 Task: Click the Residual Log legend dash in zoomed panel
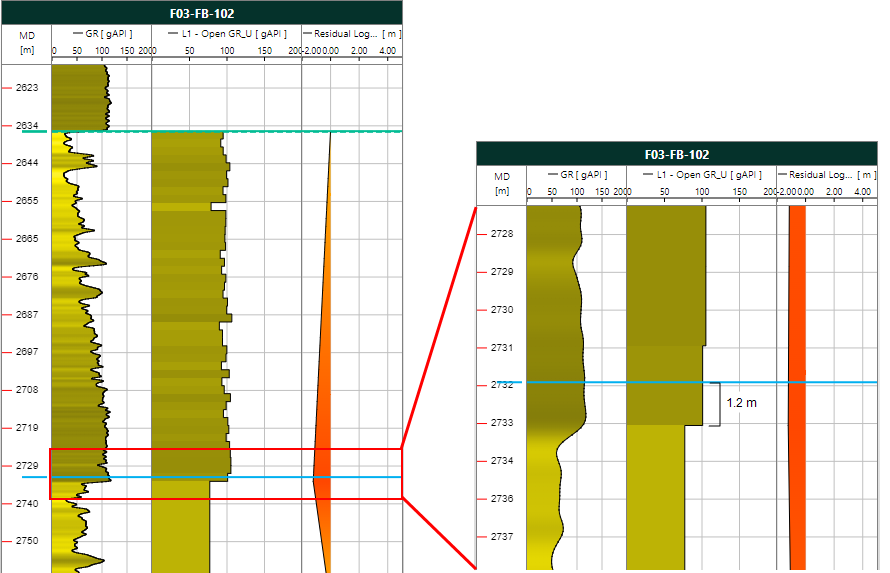[785, 175]
